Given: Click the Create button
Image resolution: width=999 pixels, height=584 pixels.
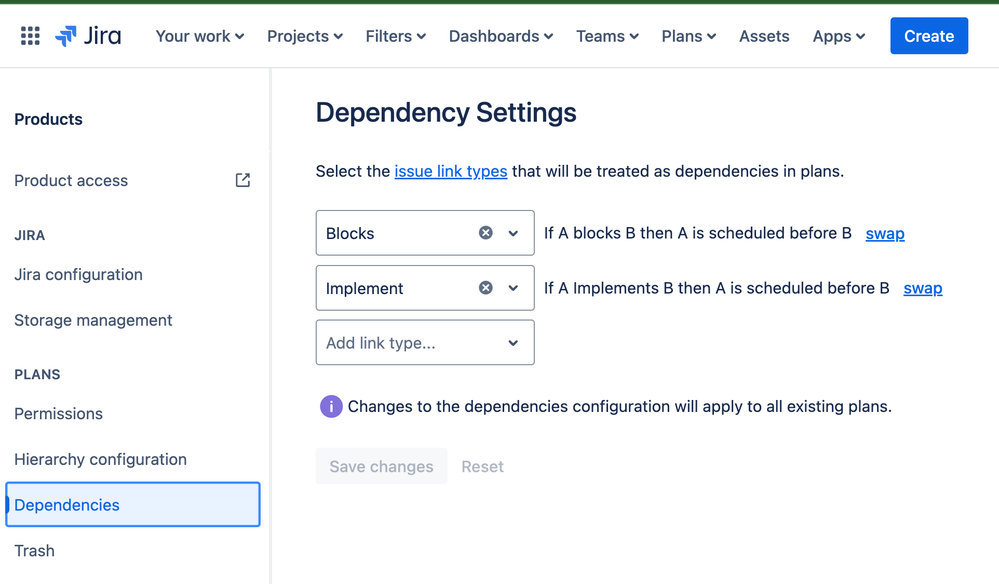Looking at the screenshot, I should coord(929,36).
